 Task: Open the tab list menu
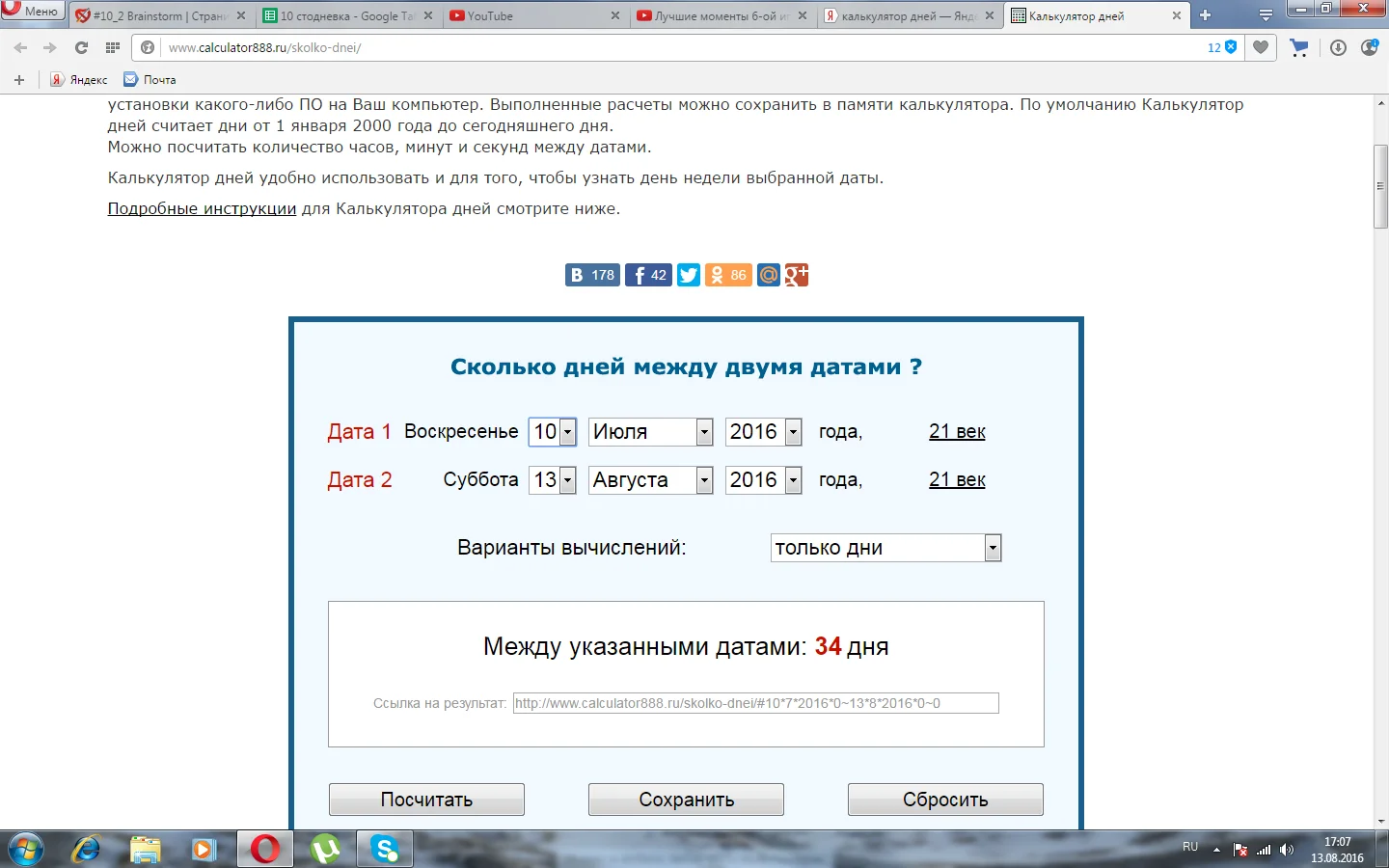(x=1266, y=15)
